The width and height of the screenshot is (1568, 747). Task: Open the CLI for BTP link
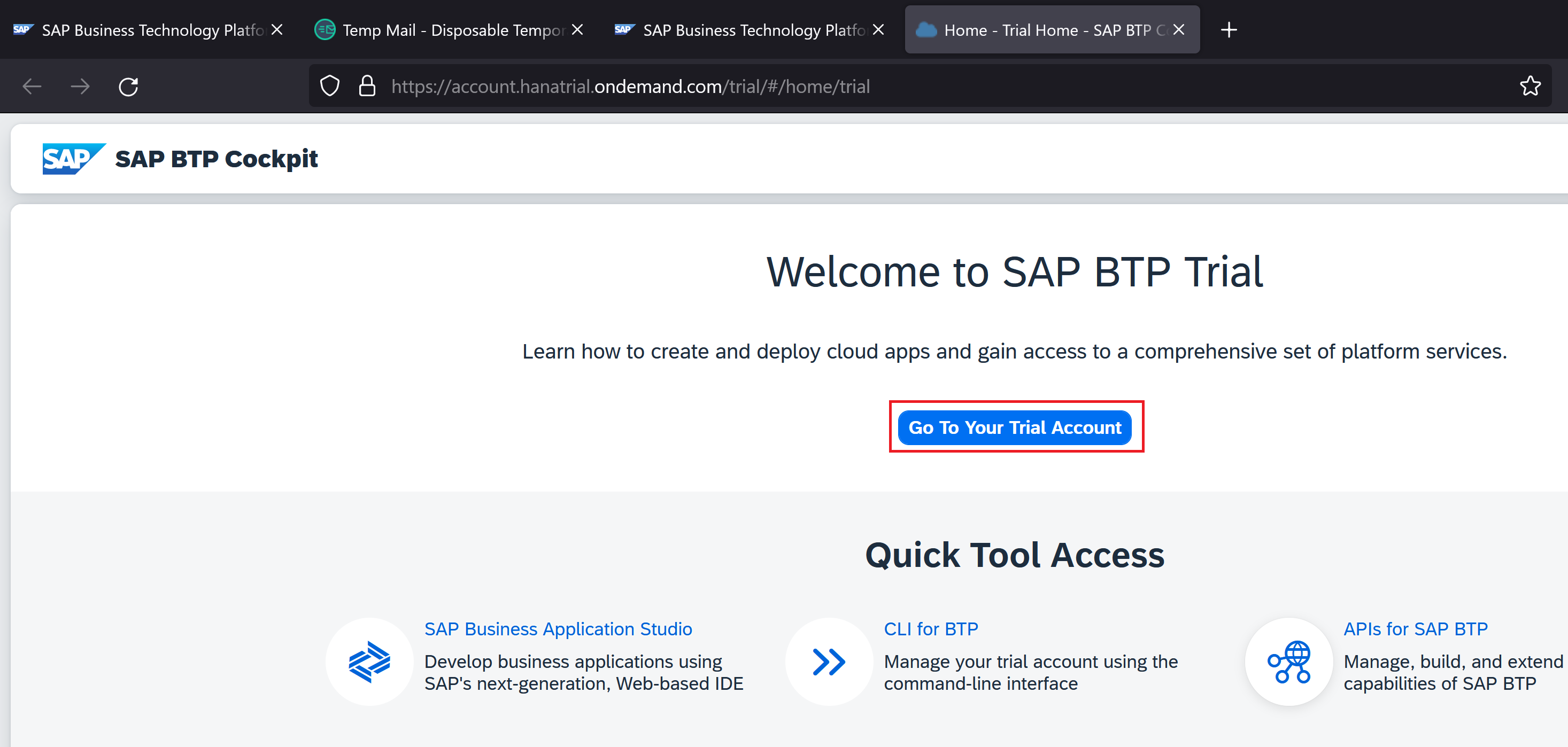click(x=930, y=629)
